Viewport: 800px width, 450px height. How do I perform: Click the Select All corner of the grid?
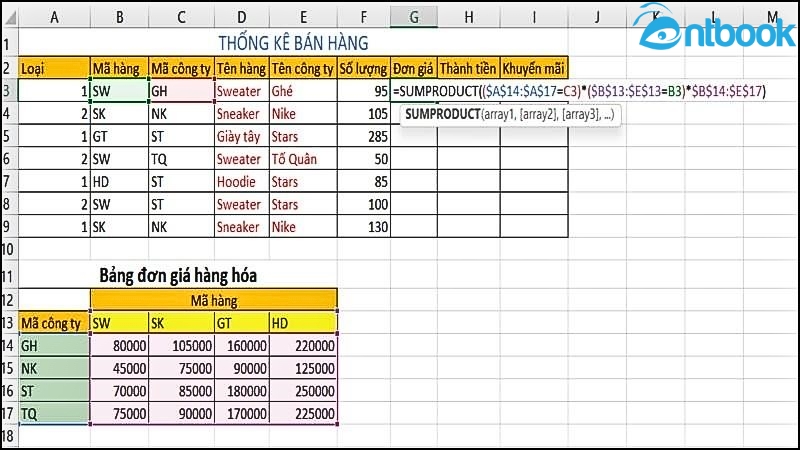[x=9, y=19]
